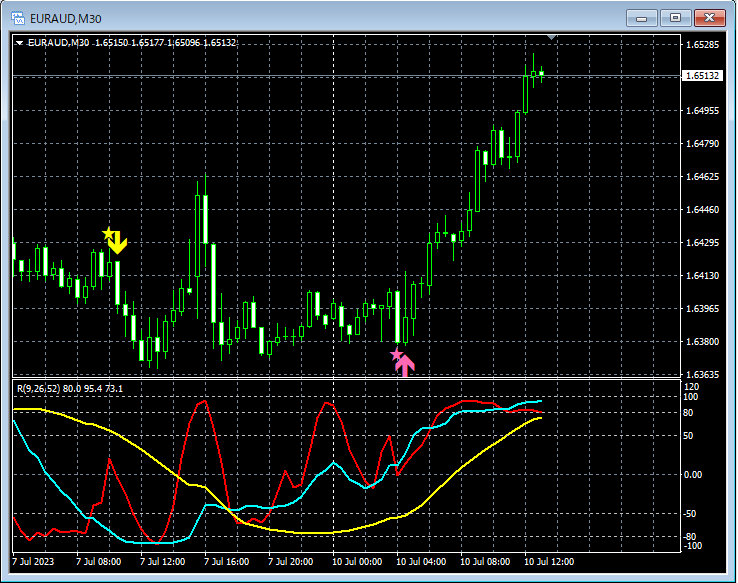The image size is (738, 583).
Task: Click the time label 7 Jul 2023
Action: point(33,562)
